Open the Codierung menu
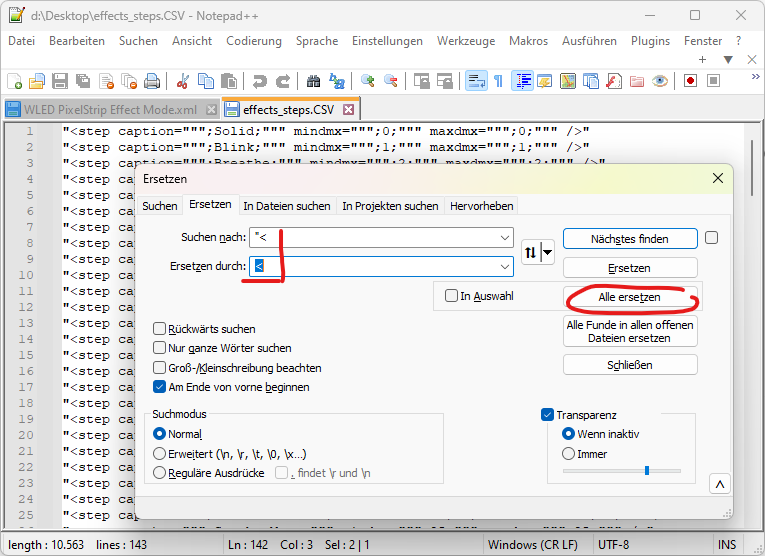This screenshot has width=765, height=556. click(254, 41)
